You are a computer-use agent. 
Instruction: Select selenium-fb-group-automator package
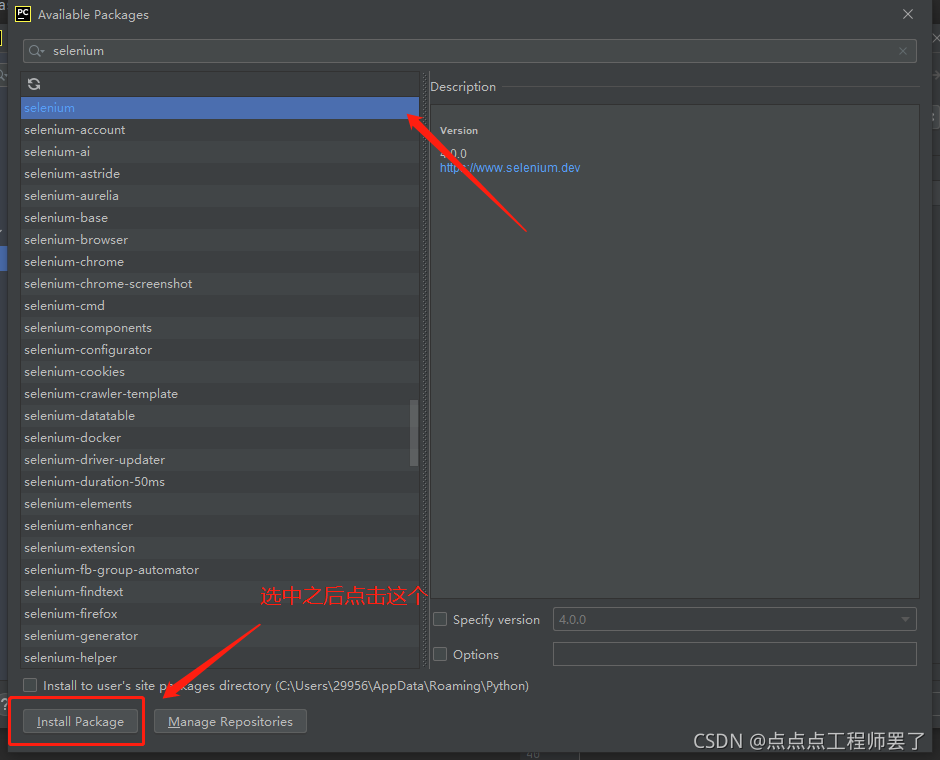click(x=219, y=569)
